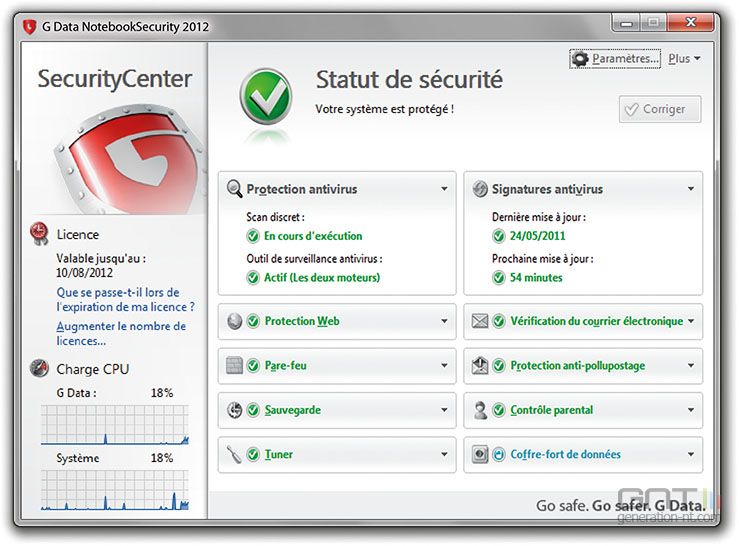The height and width of the screenshot is (546, 739).
Task: Expand the Protection antivirus dropdown arrow
Action: click(x=444, y=189)
